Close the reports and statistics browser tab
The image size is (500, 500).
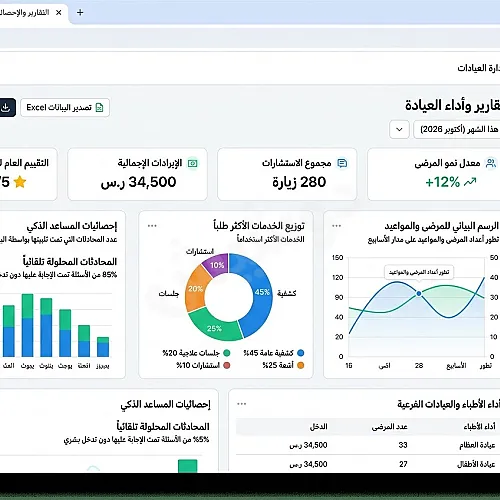59,13
